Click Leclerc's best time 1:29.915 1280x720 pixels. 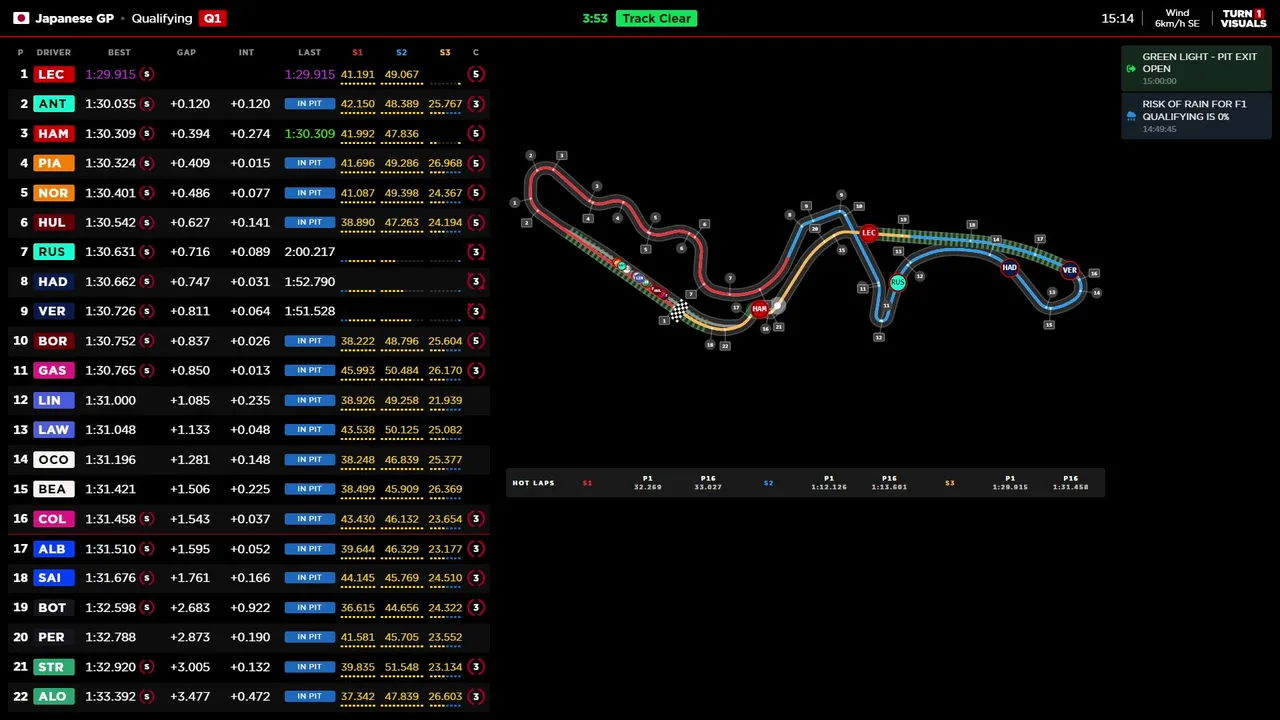click(110, 74)
